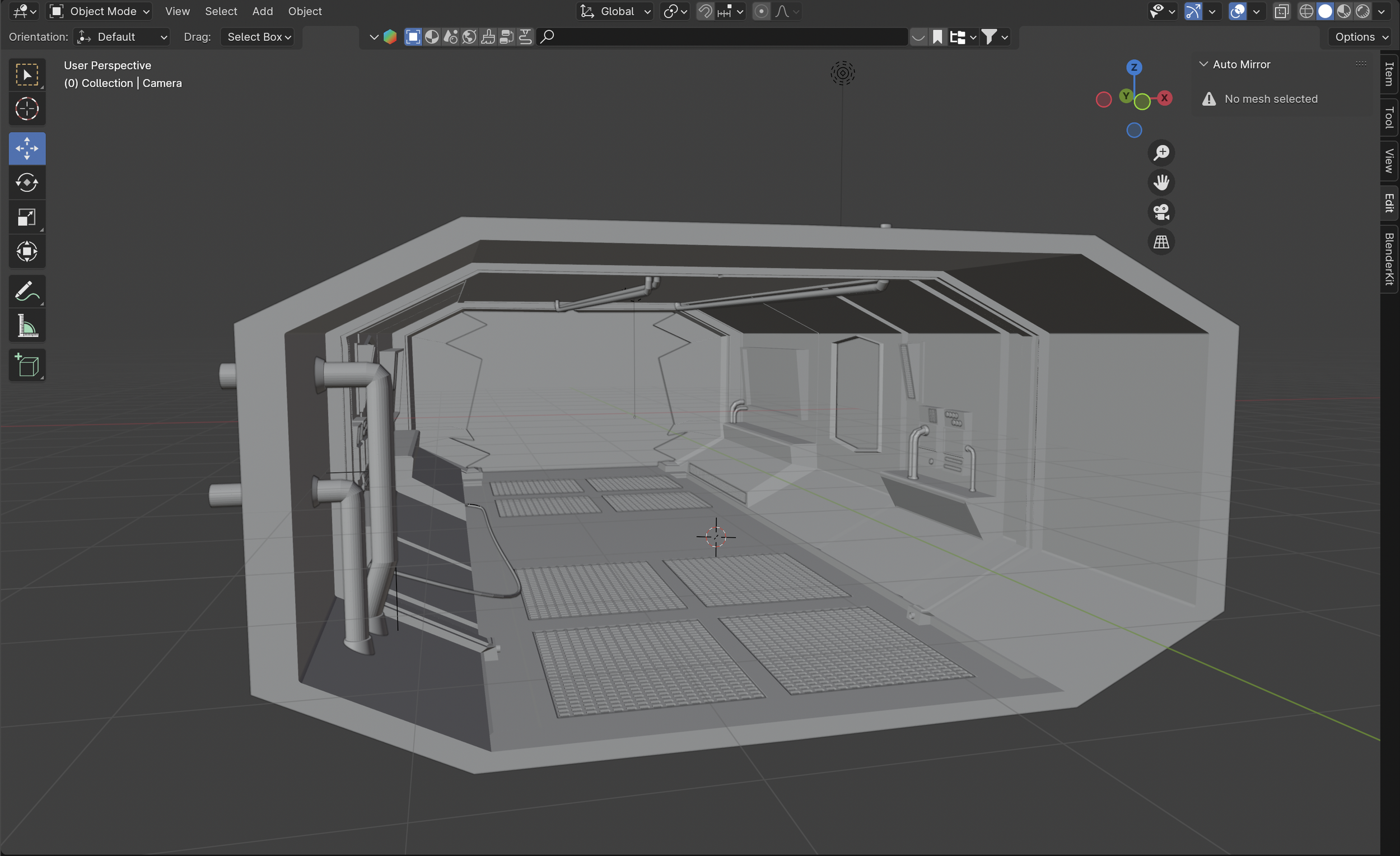Image resolution: width=1400 pixels, height=856 pixels.
Task: Select the Move tool in the toolbar
Action: [x=27, y=148]
